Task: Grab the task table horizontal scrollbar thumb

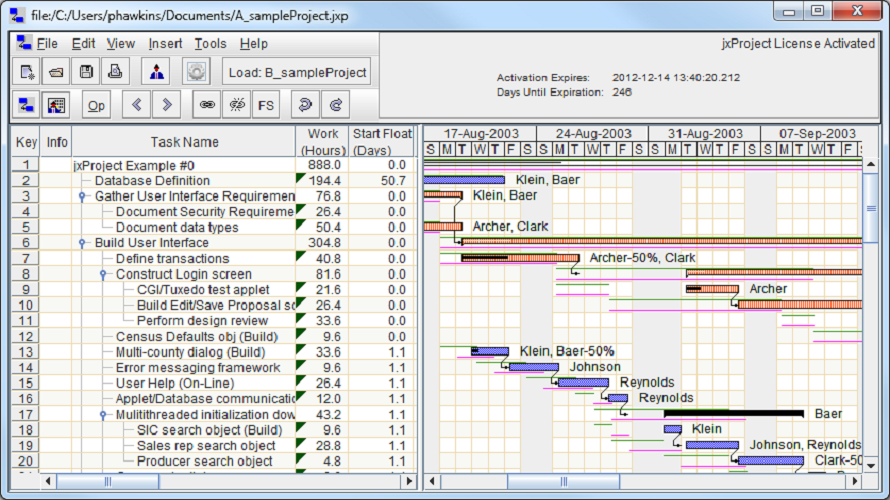Action: (107, 482)
